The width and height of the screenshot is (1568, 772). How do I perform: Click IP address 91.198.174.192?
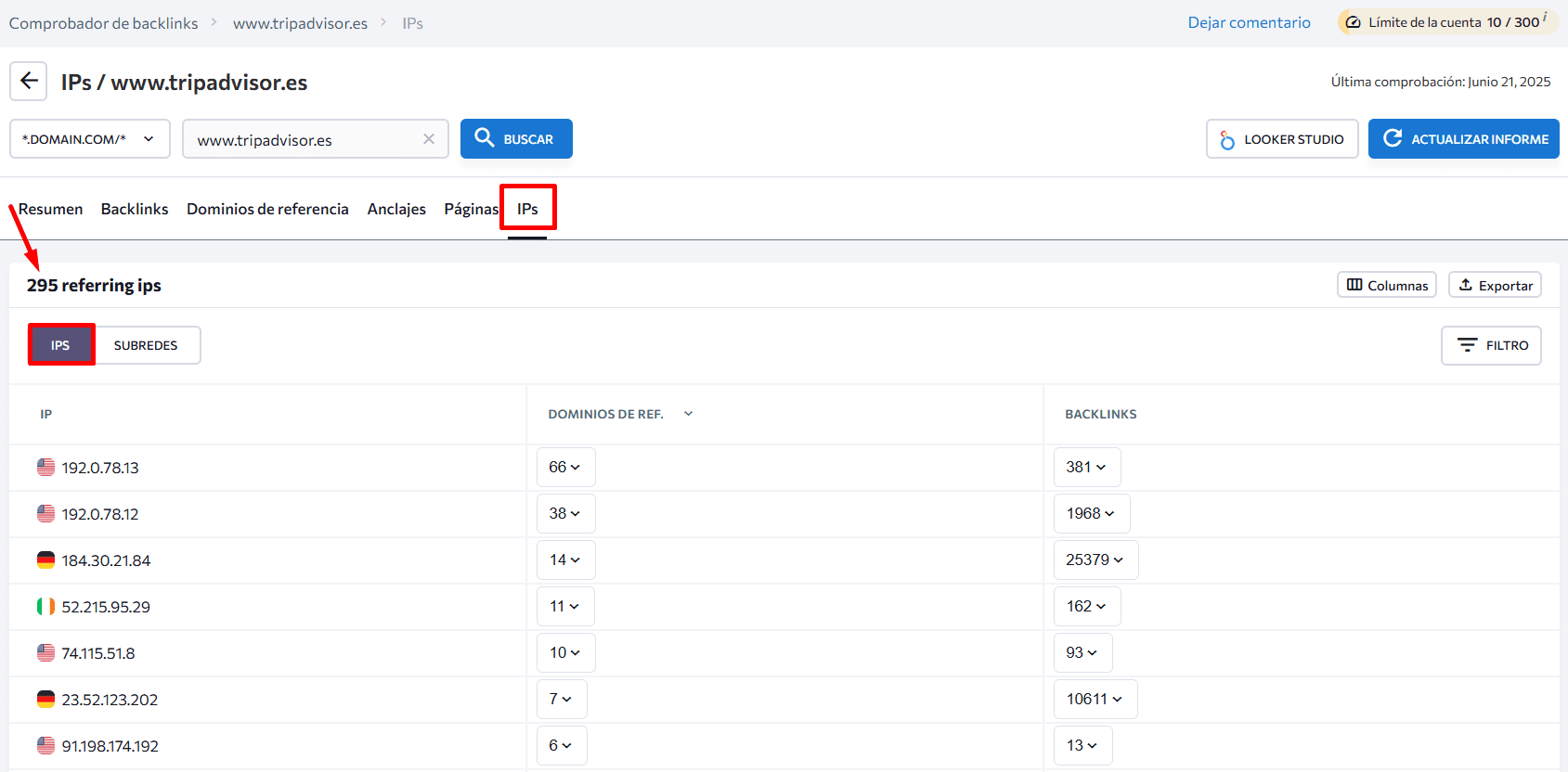(x=110, y=746)
